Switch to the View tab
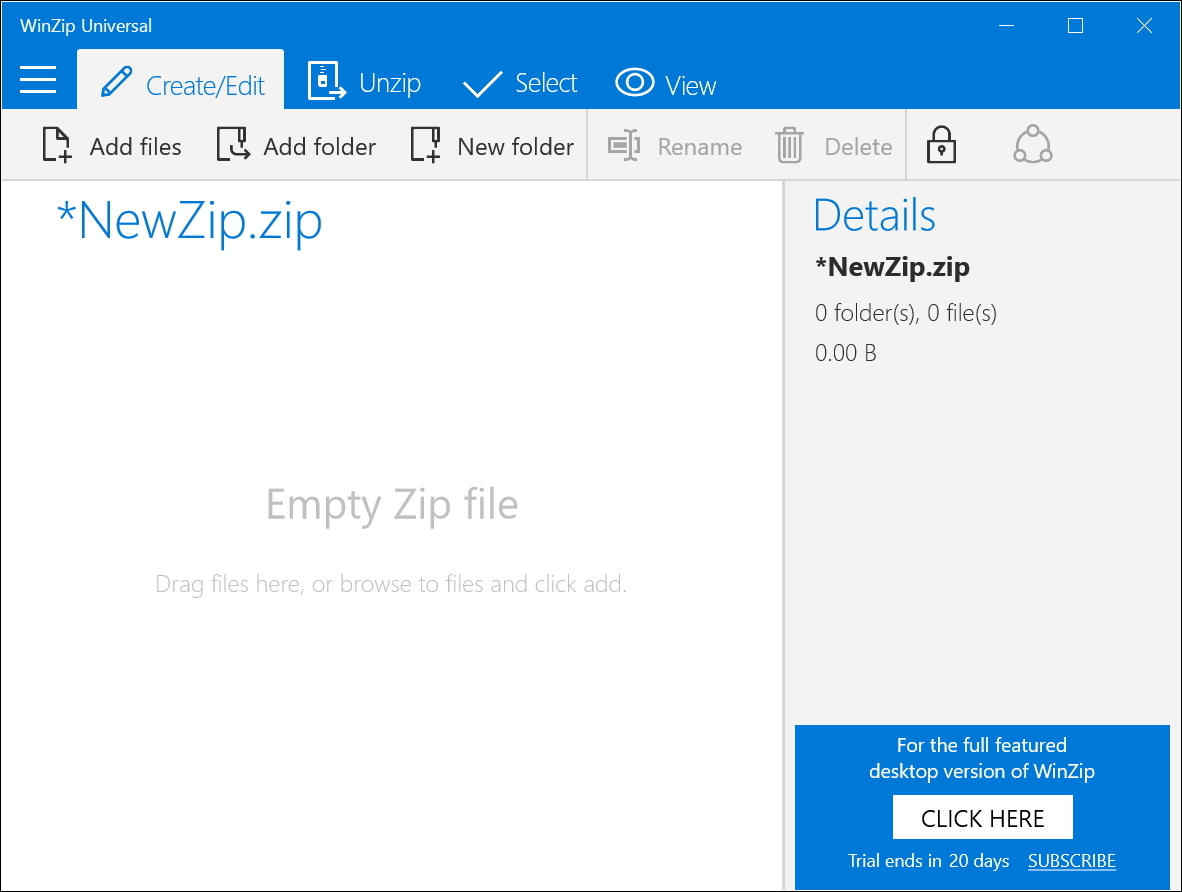The height and width of the screenshot is (892, 1182). (x=665, y=83)
